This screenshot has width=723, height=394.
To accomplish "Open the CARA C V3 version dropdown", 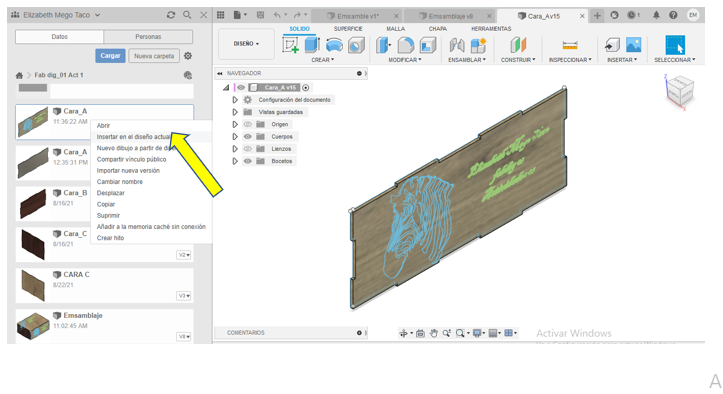I will (184, 296).
